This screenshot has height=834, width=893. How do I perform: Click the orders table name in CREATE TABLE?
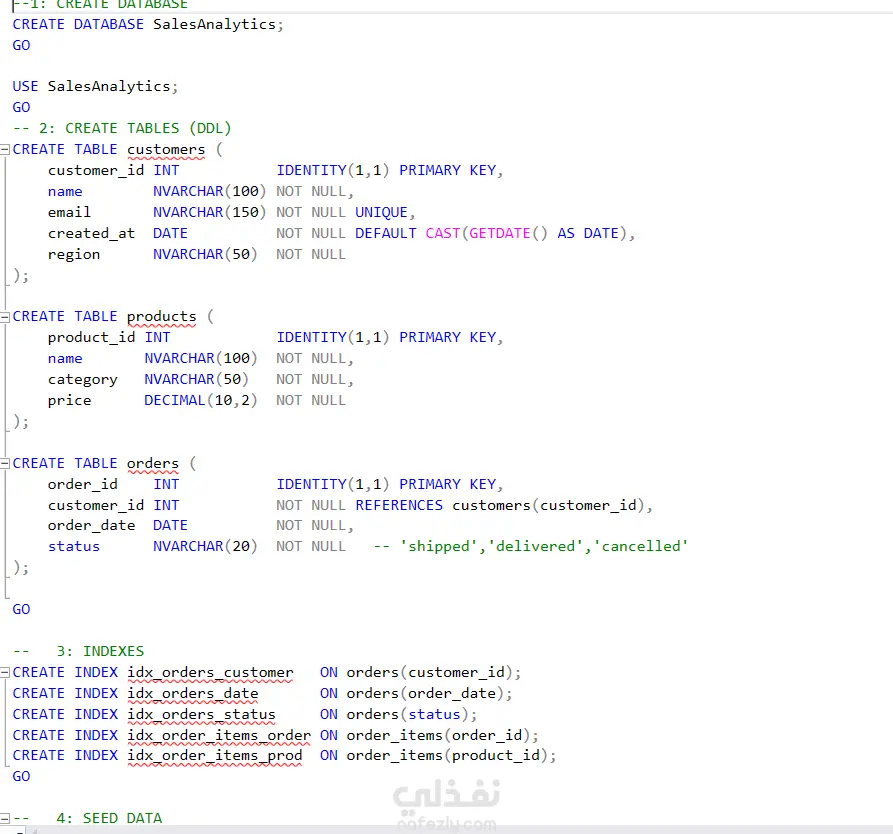(153, 463)
